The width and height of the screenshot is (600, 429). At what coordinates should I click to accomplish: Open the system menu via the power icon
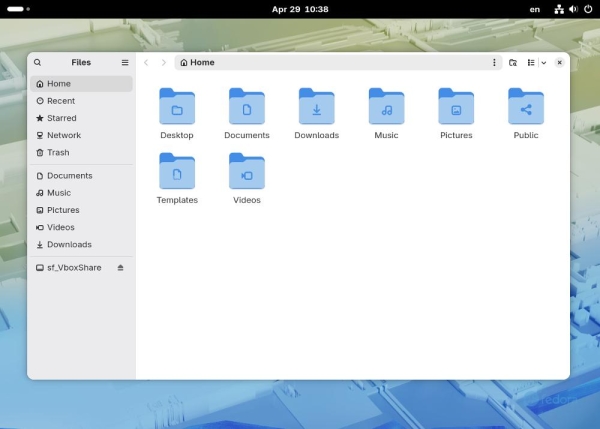(x=586, y=9)
